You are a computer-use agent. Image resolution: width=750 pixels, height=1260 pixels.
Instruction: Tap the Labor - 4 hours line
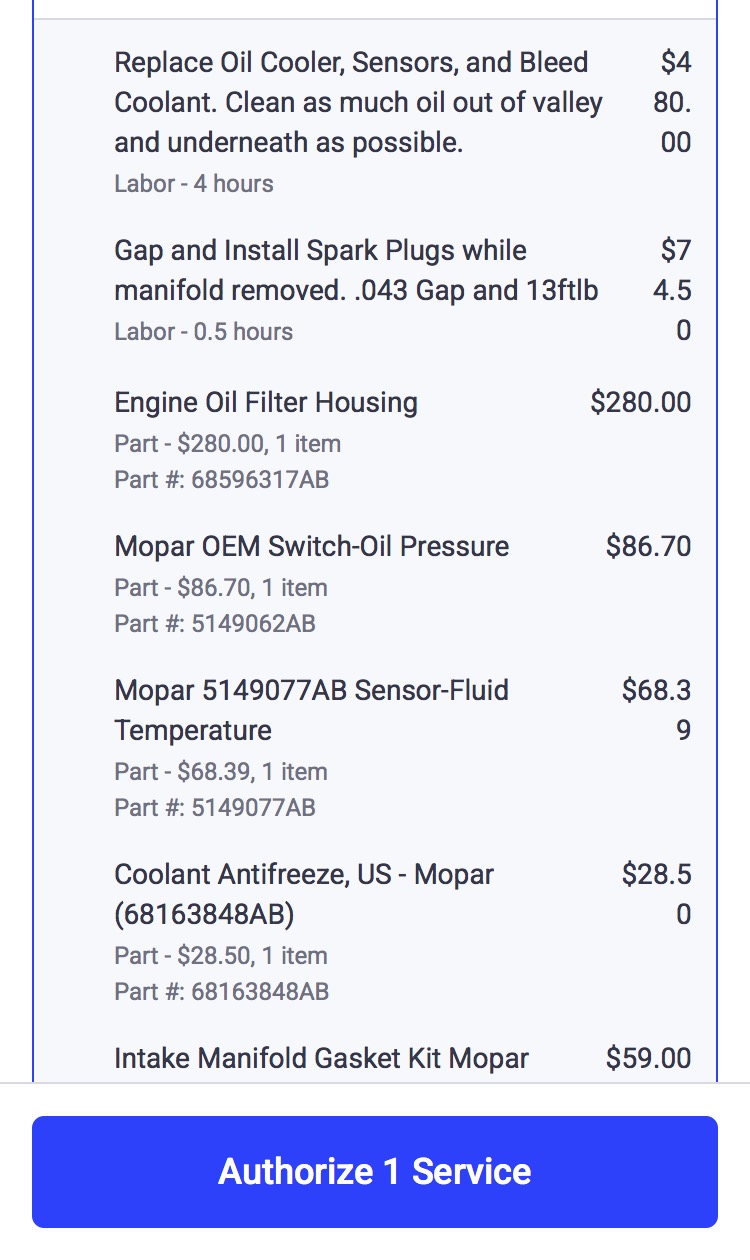(x=194, y=184)
